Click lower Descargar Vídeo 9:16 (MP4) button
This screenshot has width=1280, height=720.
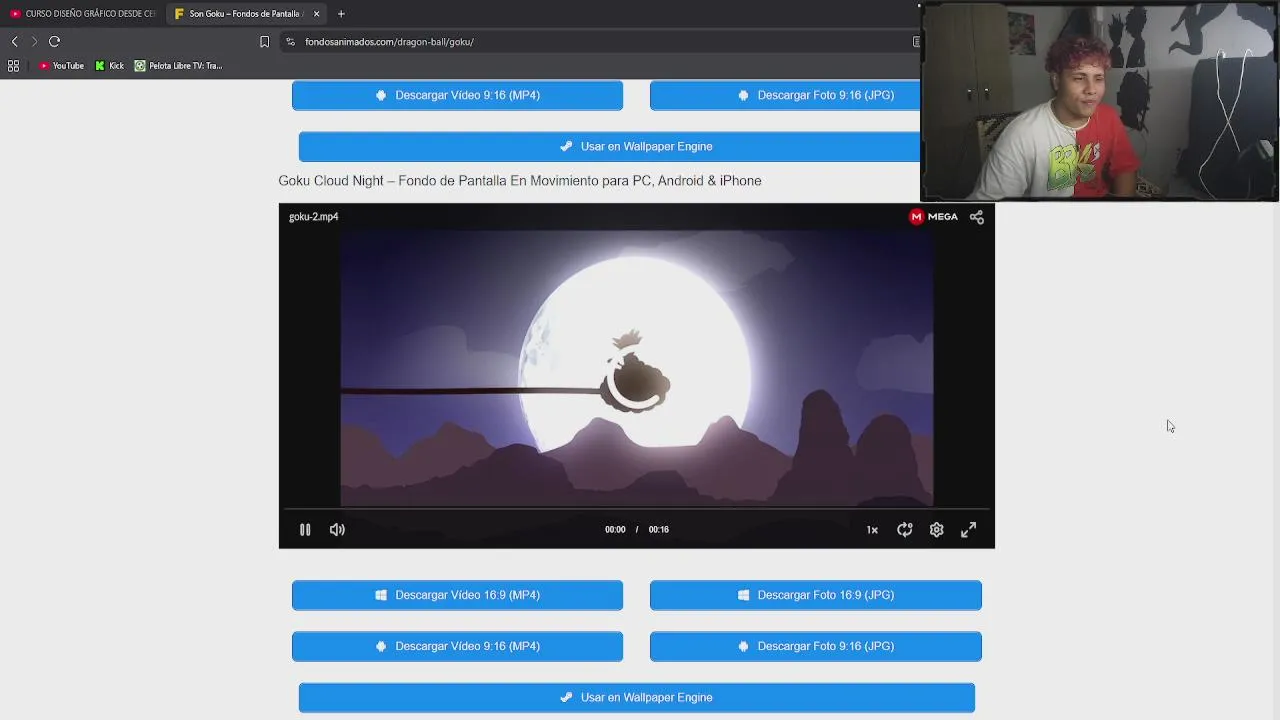point(457,646)
